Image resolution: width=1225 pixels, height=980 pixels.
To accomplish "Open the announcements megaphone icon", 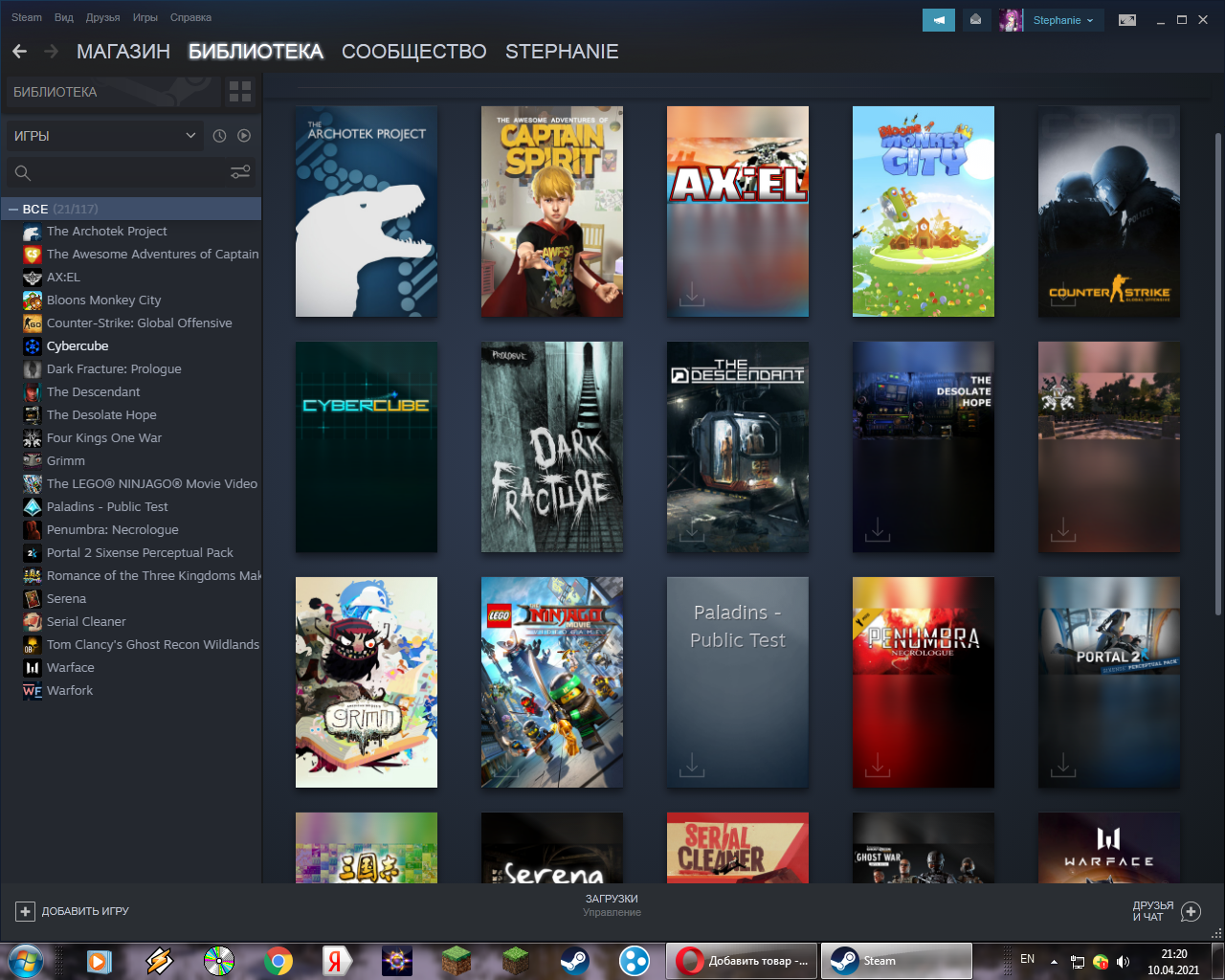I will point(938,20).
